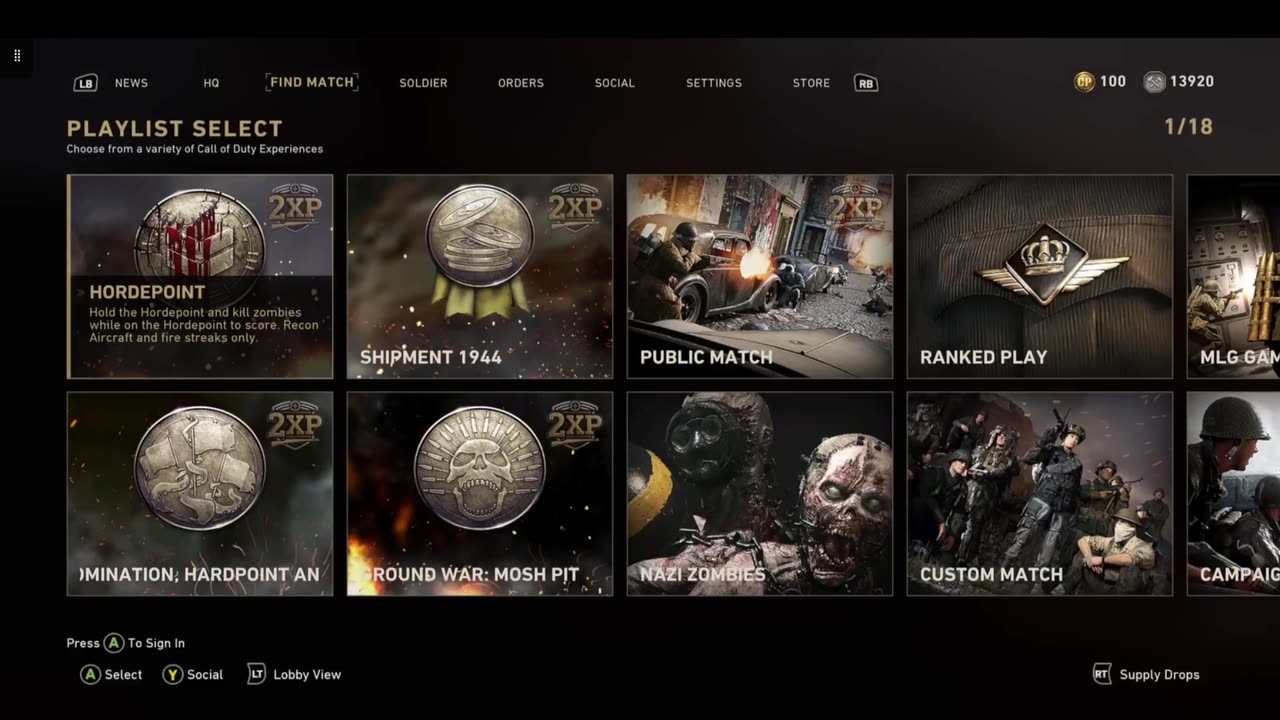The height and width of the screenshot is (720, 1280).
Task: Click the Call of Duty Experiences subtitle
Action: [195, 149]
